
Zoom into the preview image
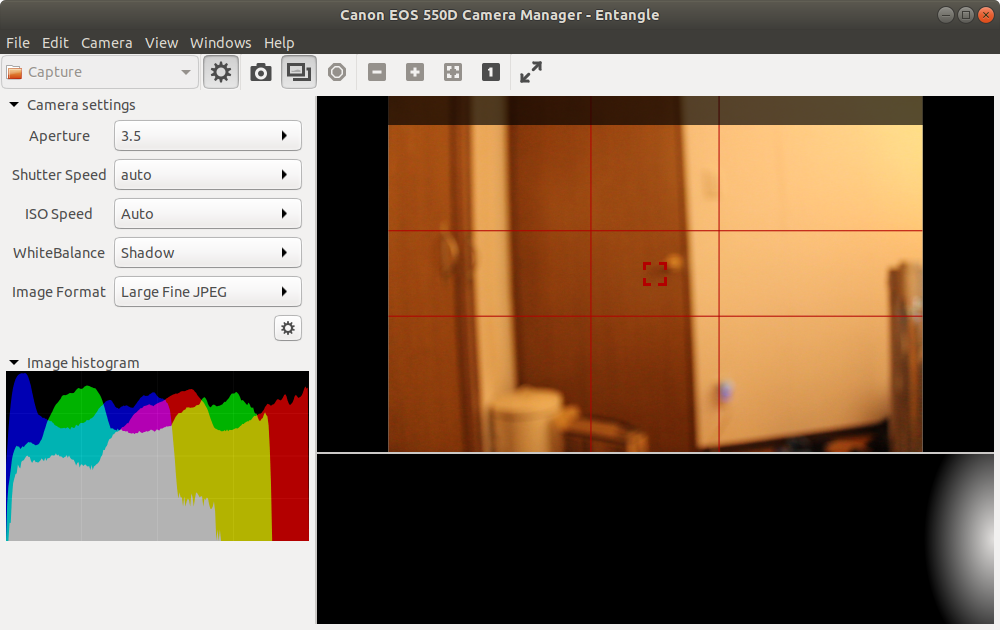[x=414, y=72]
